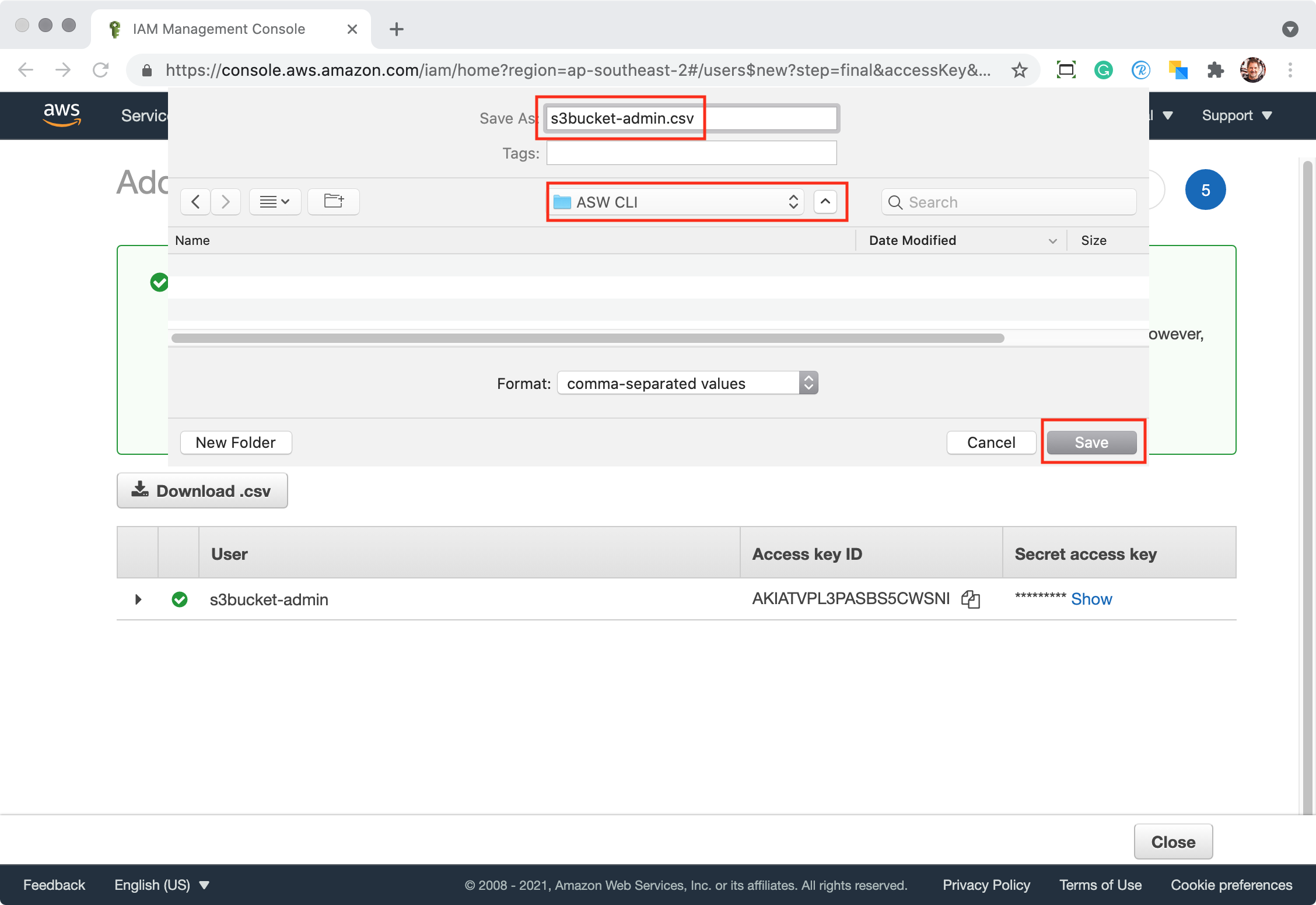Image resolution: width=1316 pixels, height=905 pixels.
Task: Open the Chrome extensions puzzle icon
Action: (x=1215, y=71)
